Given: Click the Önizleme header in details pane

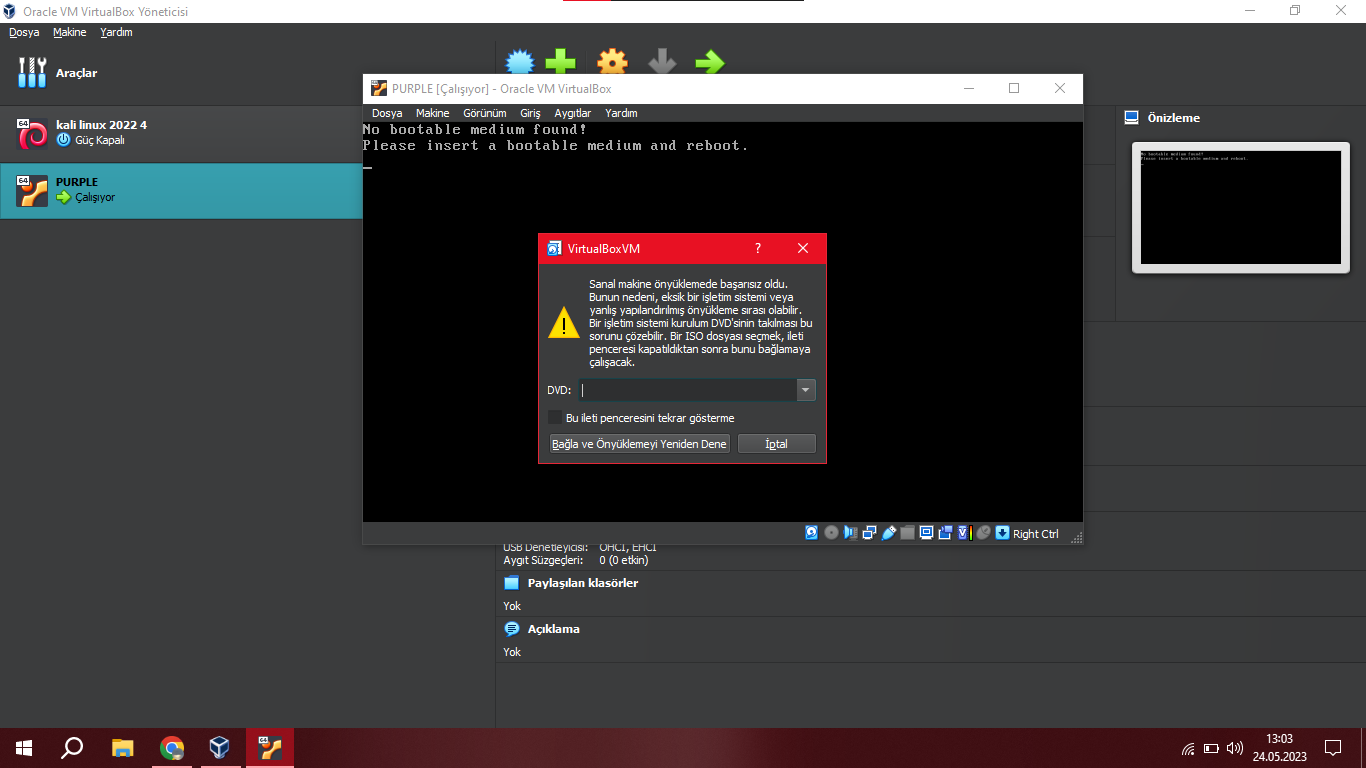Looking at the screenshot, I should coord(1173,118).
